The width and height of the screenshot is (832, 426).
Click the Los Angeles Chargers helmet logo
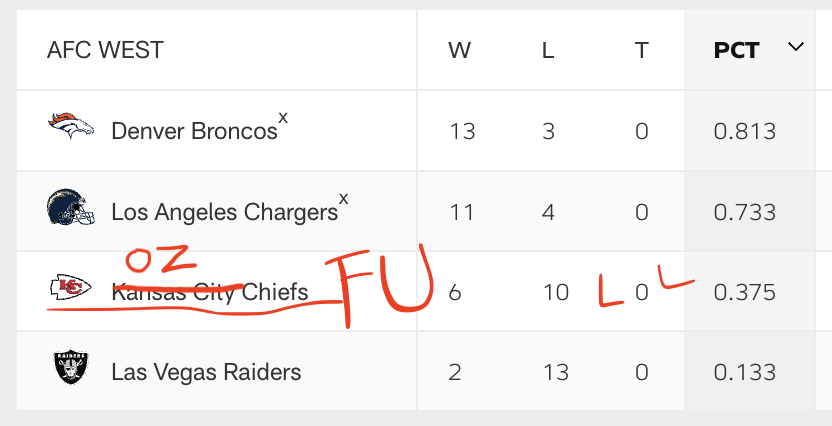coord(71,208)
